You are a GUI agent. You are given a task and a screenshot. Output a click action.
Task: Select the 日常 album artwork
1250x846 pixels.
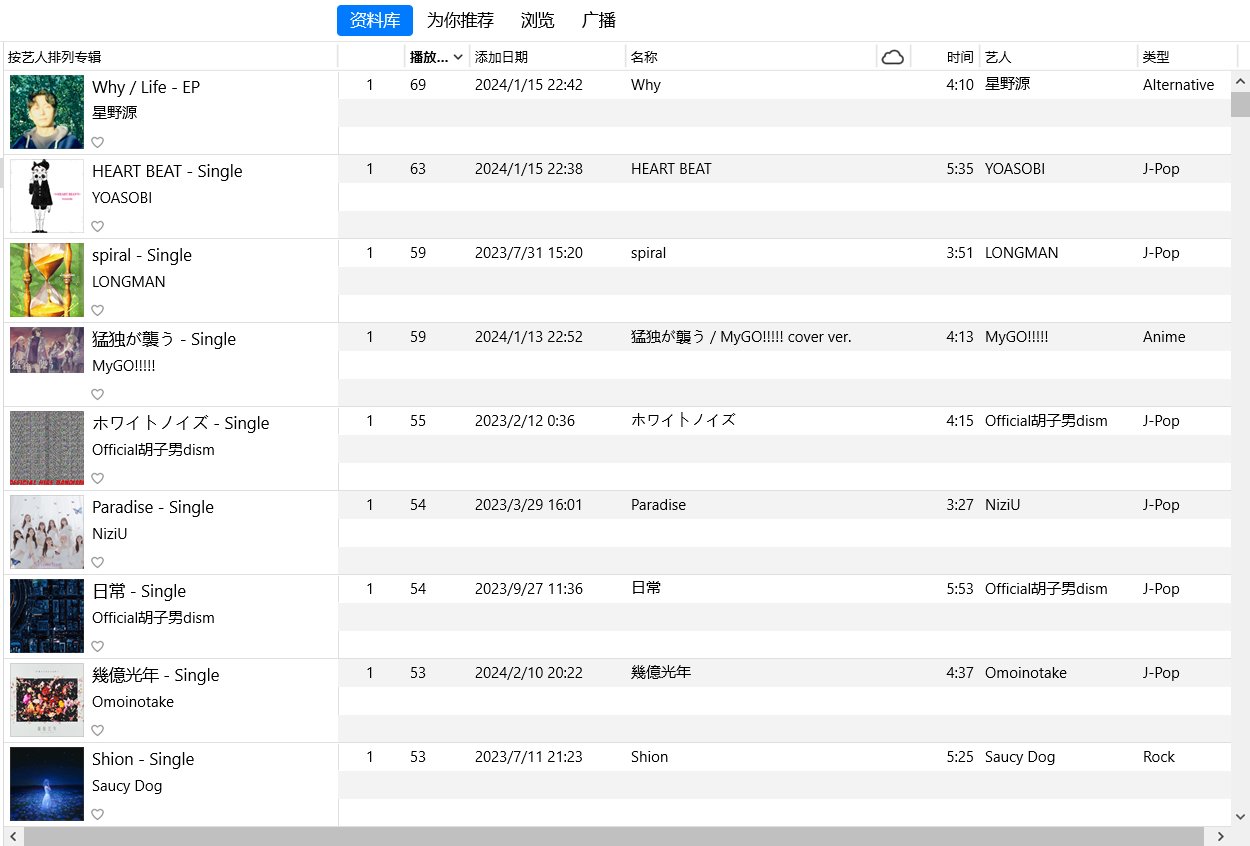47,616
